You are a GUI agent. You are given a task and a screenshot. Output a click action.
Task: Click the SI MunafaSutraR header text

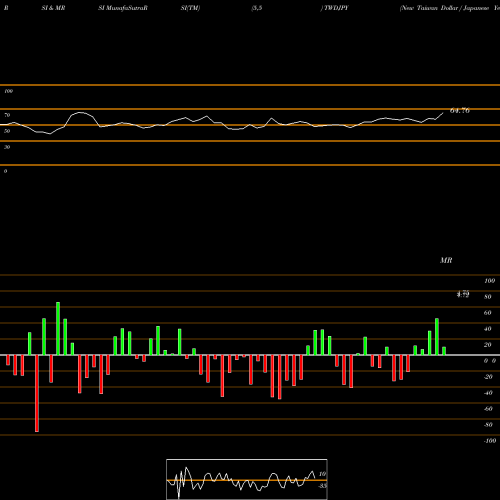point(123,8)
